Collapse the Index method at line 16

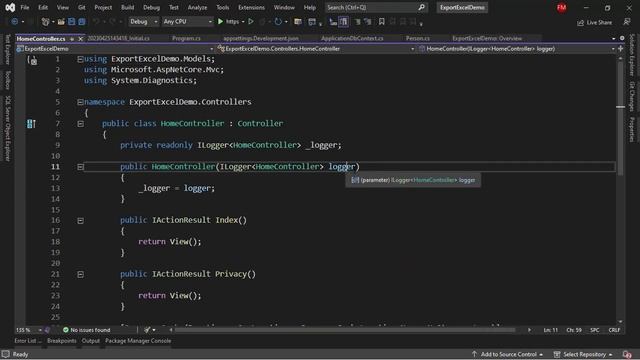point(80,220)
